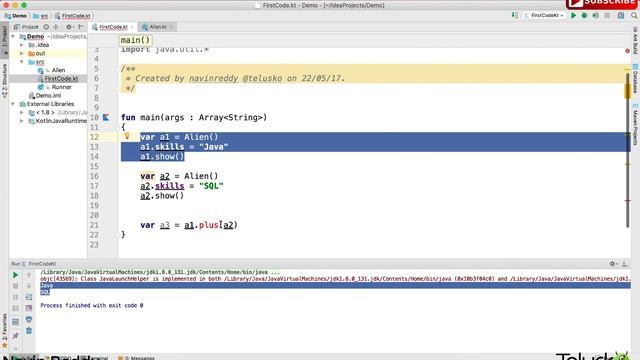Rerun FirstCodeKt in Run panel
The width and height of the screenshot is (640, 360).
point(16,275)
